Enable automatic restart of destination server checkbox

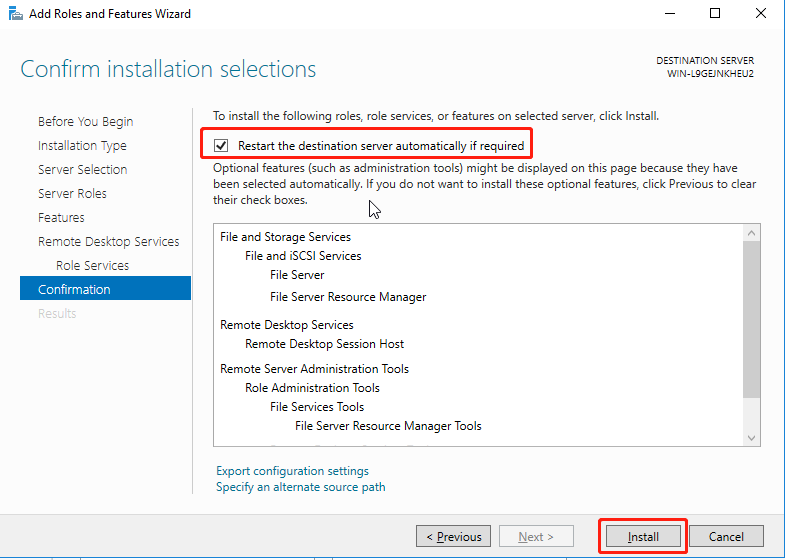[222, 146]
